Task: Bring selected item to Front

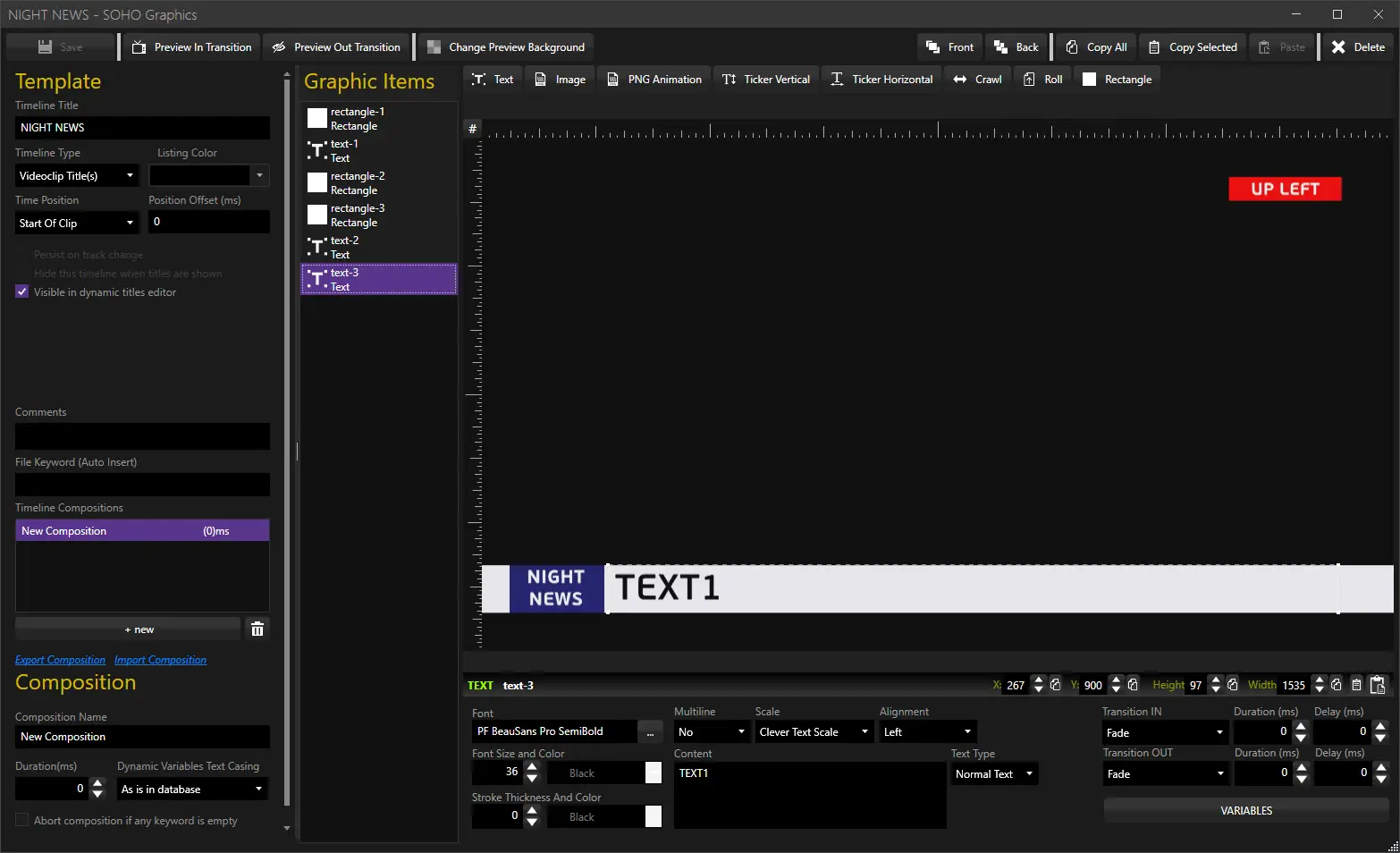Action: 949,47
